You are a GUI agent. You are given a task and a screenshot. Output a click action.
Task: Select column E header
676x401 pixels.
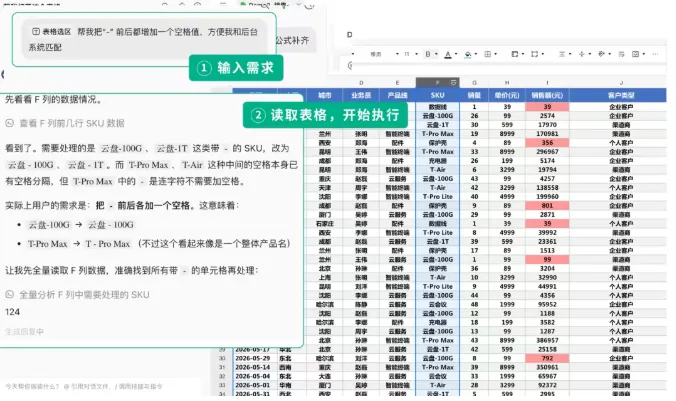click(397, 83)
